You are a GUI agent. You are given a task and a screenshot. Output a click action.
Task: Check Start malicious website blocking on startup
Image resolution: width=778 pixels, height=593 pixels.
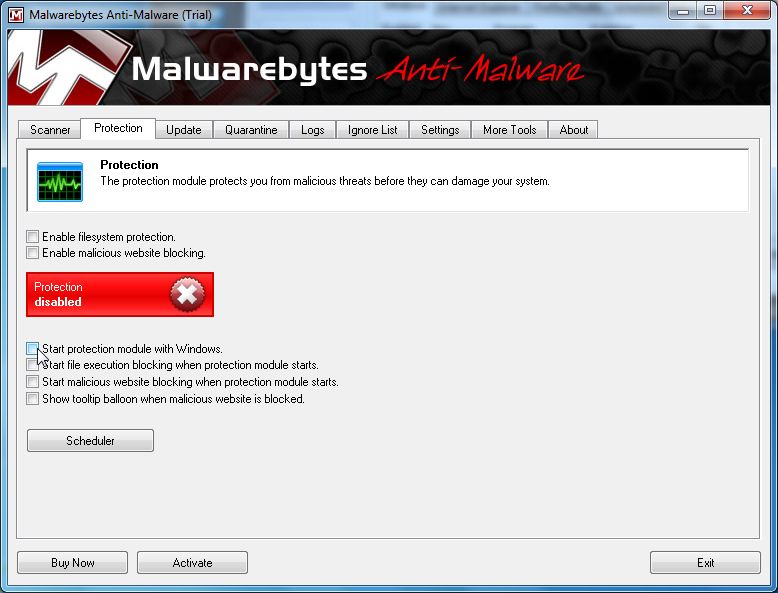coord(32,382)
